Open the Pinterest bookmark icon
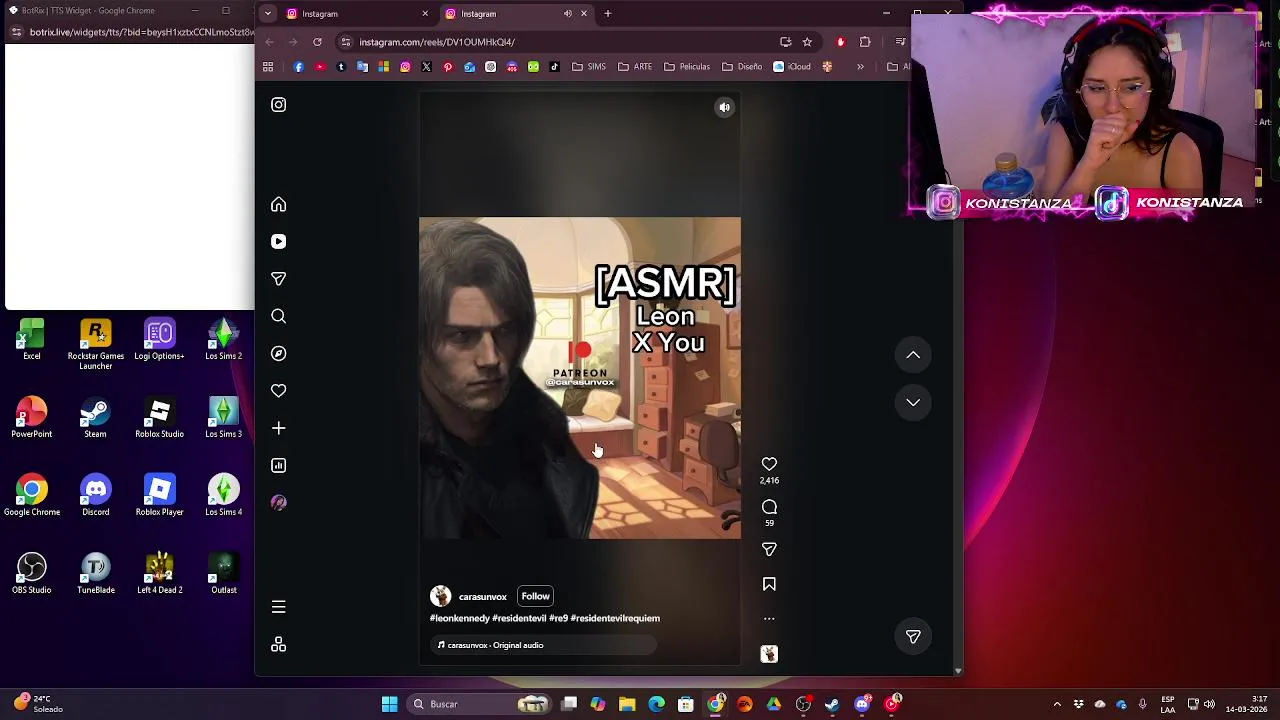Image resolution: width=1280 pixels, height=720 pixels. pyautogui.click(x=448, y=67)
